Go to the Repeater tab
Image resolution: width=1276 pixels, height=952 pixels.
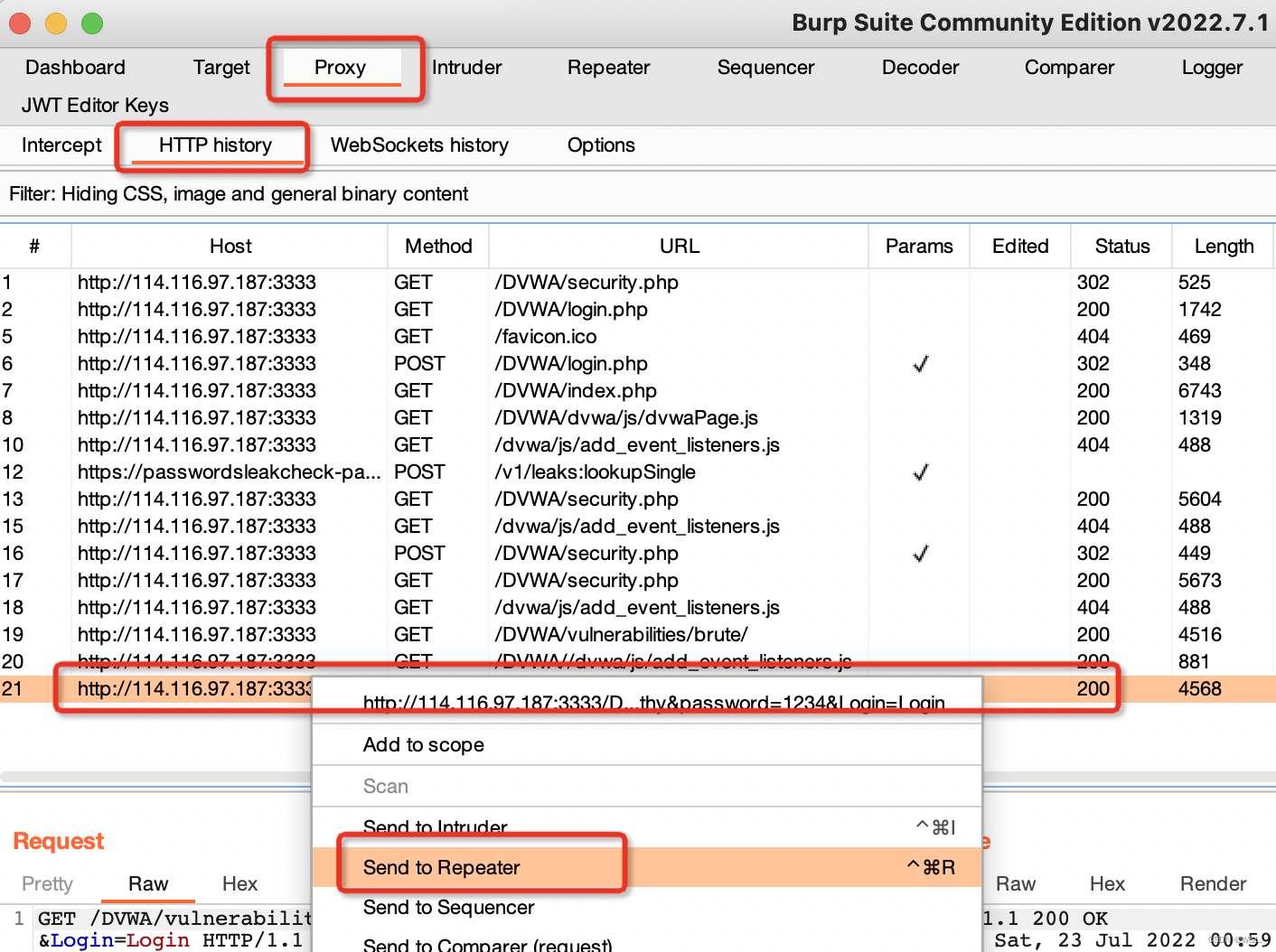click(x=608, y=68)
